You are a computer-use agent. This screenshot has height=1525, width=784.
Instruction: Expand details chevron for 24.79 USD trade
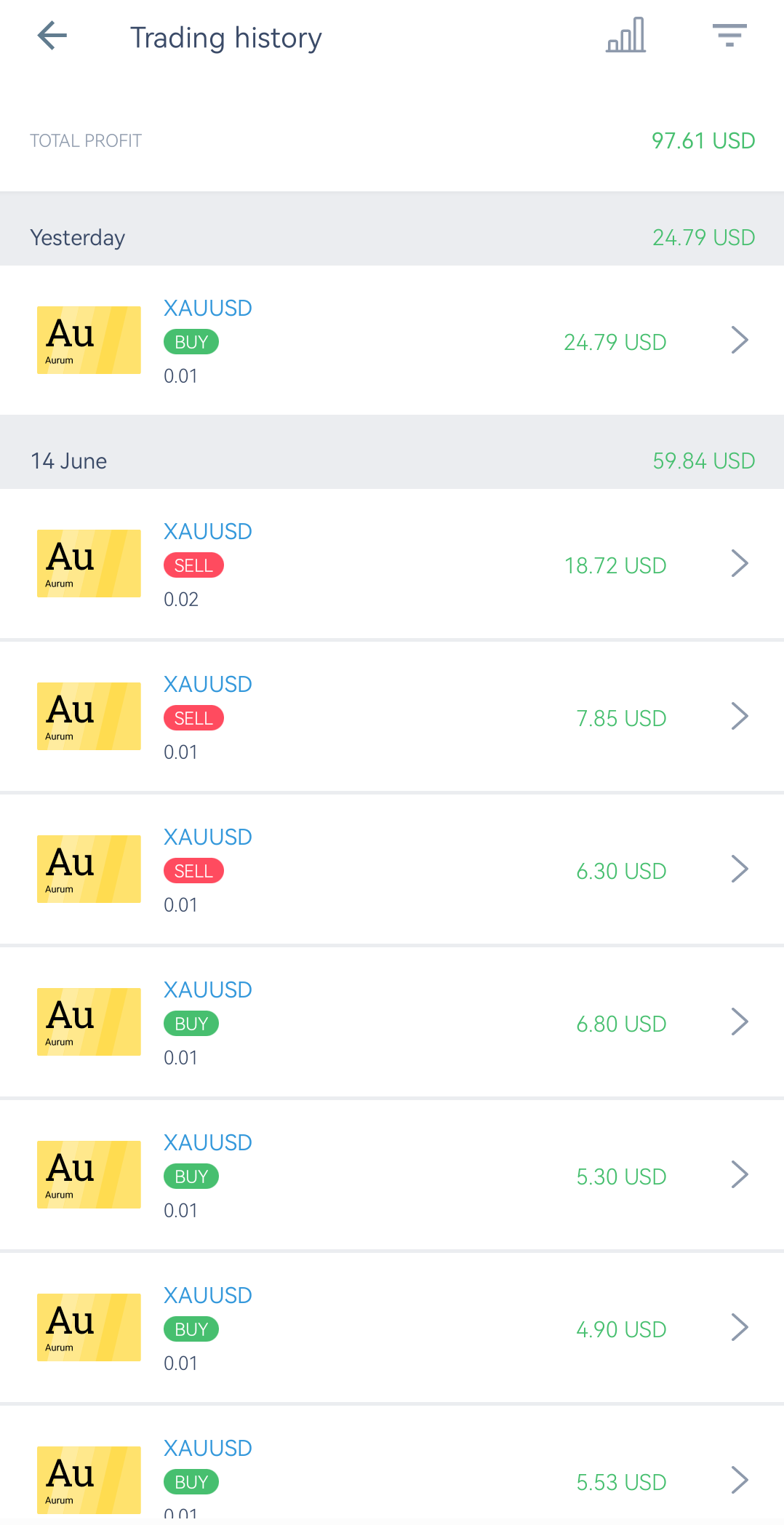pos(740,340)
